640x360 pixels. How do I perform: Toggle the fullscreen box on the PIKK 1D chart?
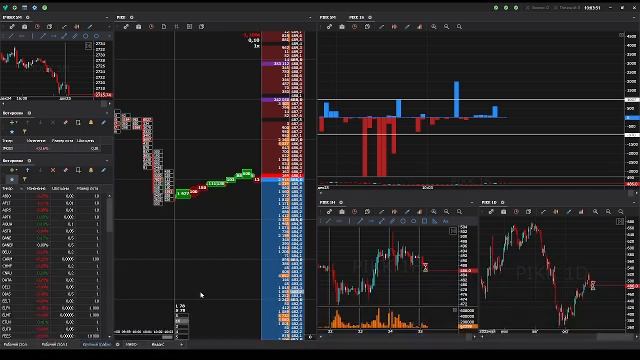pyautogui.click(x=620, y=221)
